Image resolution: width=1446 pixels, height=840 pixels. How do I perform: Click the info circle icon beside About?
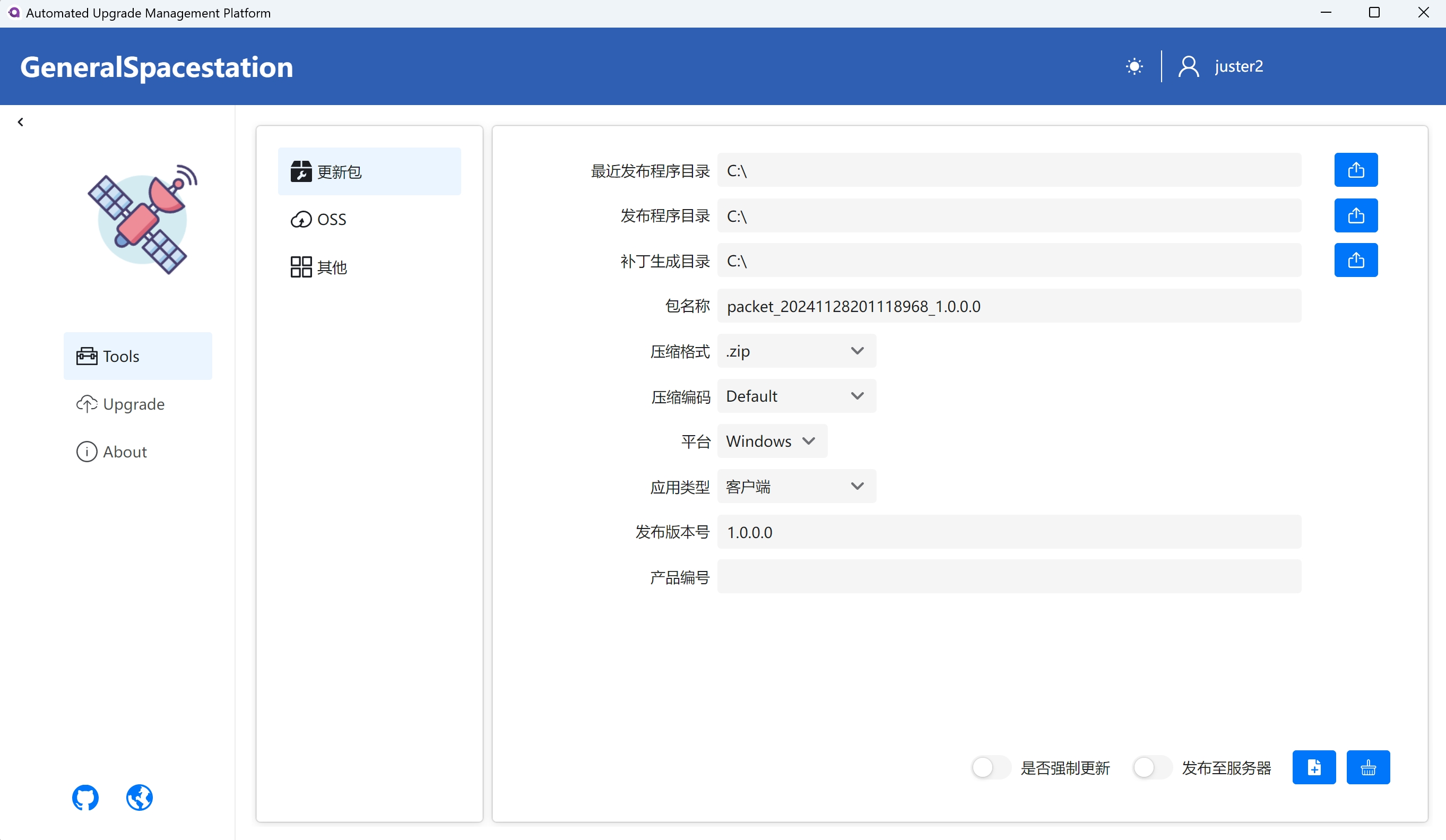86,452
